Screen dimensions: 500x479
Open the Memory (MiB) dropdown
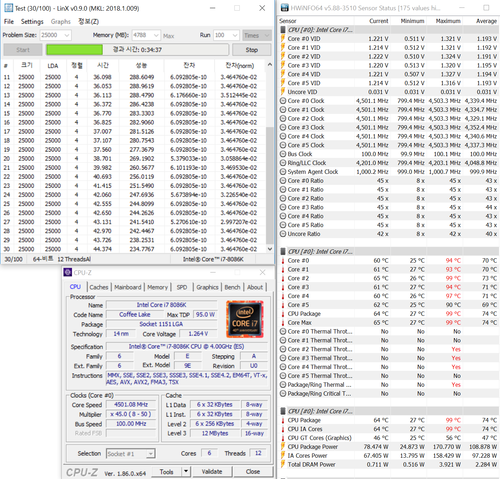(x=156, y=35)
